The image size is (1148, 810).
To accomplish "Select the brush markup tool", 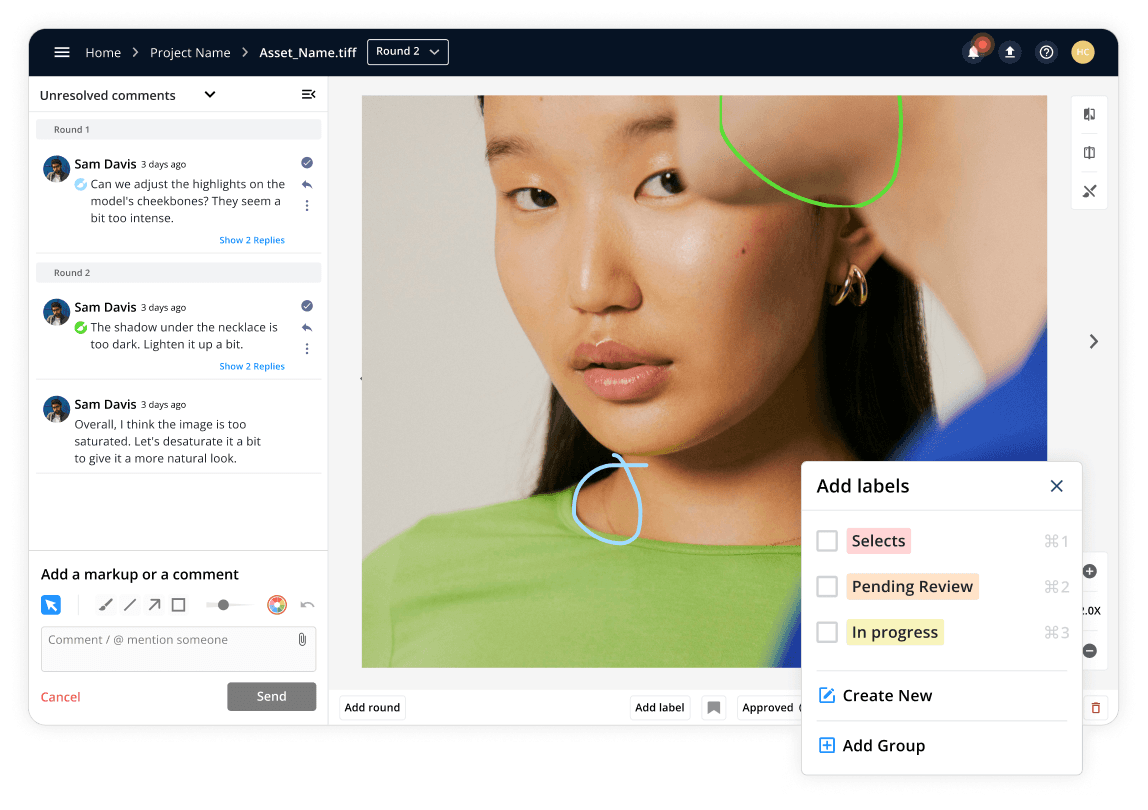I will (x=105, y=605).
